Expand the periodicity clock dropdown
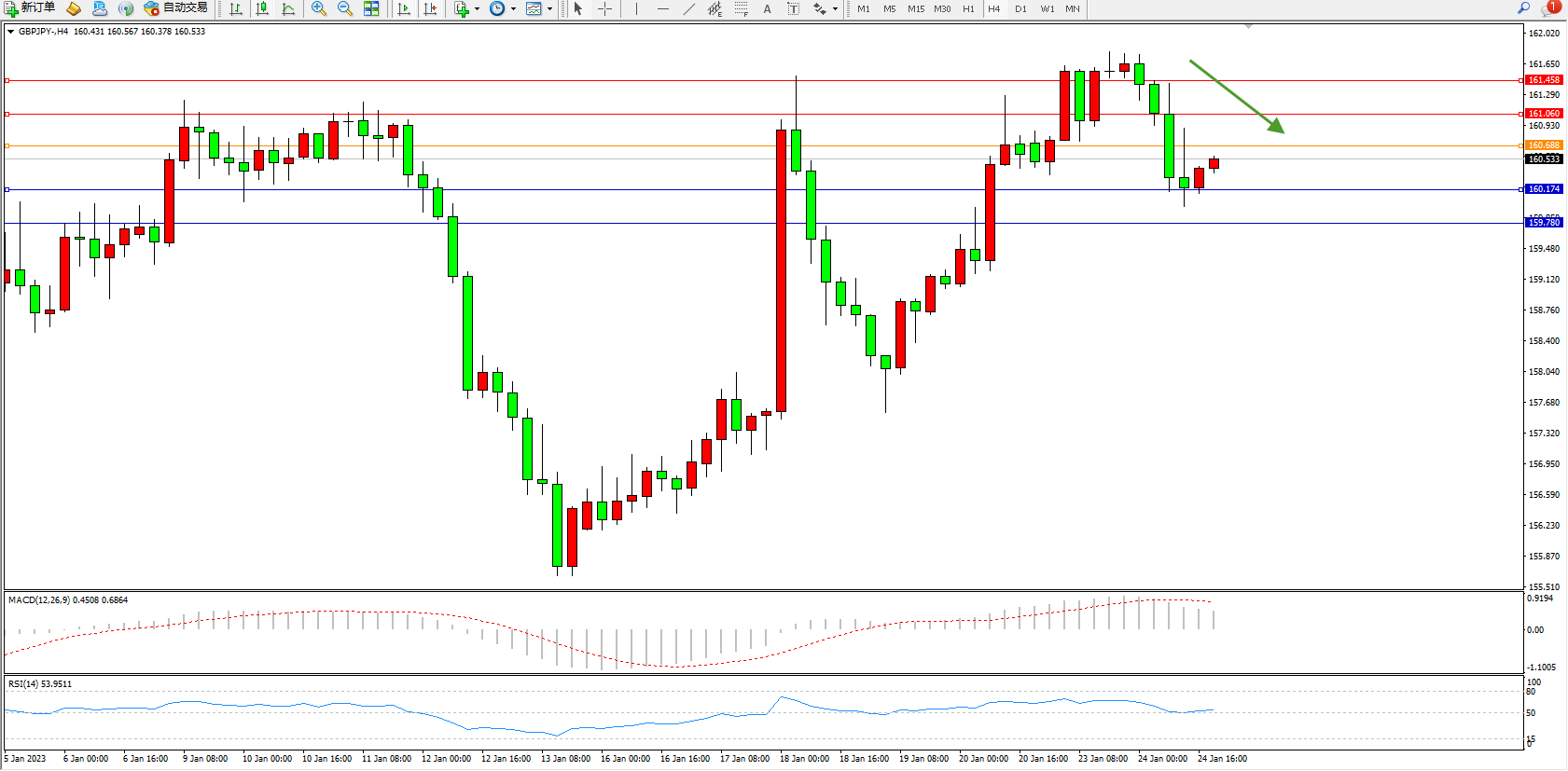This screenshot has height=771, width=1568. pos(513,8)
